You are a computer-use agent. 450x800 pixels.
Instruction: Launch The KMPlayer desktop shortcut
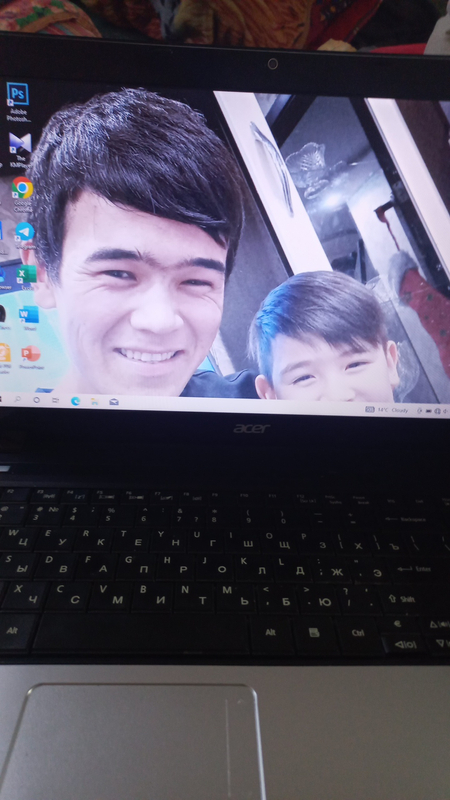[x=19, y=150]
